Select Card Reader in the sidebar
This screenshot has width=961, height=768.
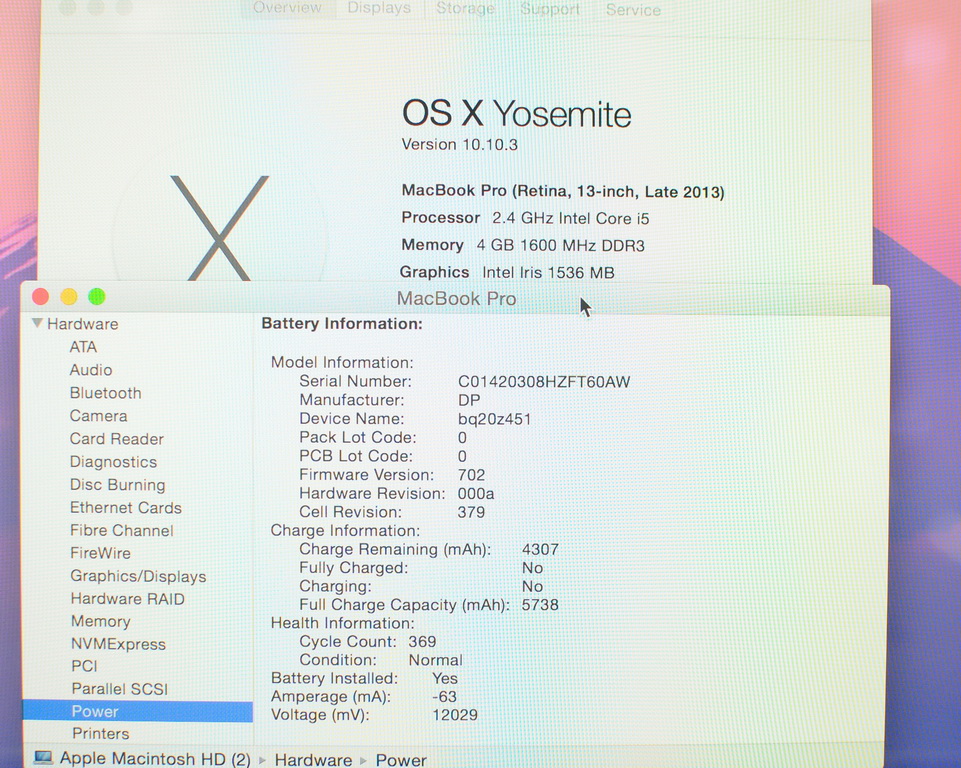[116, 439]
